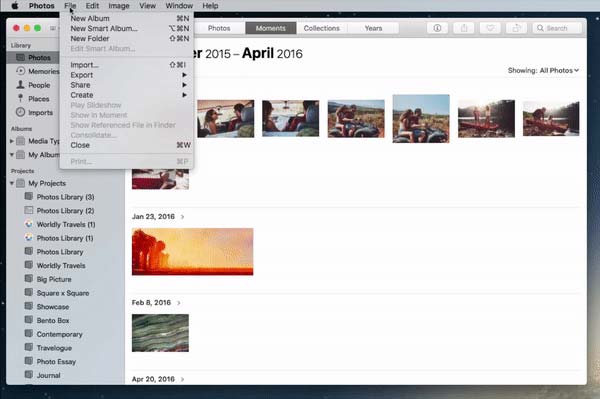Expand the Feb 8, 2016 moment
Screen dimensions: 600x399
179,303
